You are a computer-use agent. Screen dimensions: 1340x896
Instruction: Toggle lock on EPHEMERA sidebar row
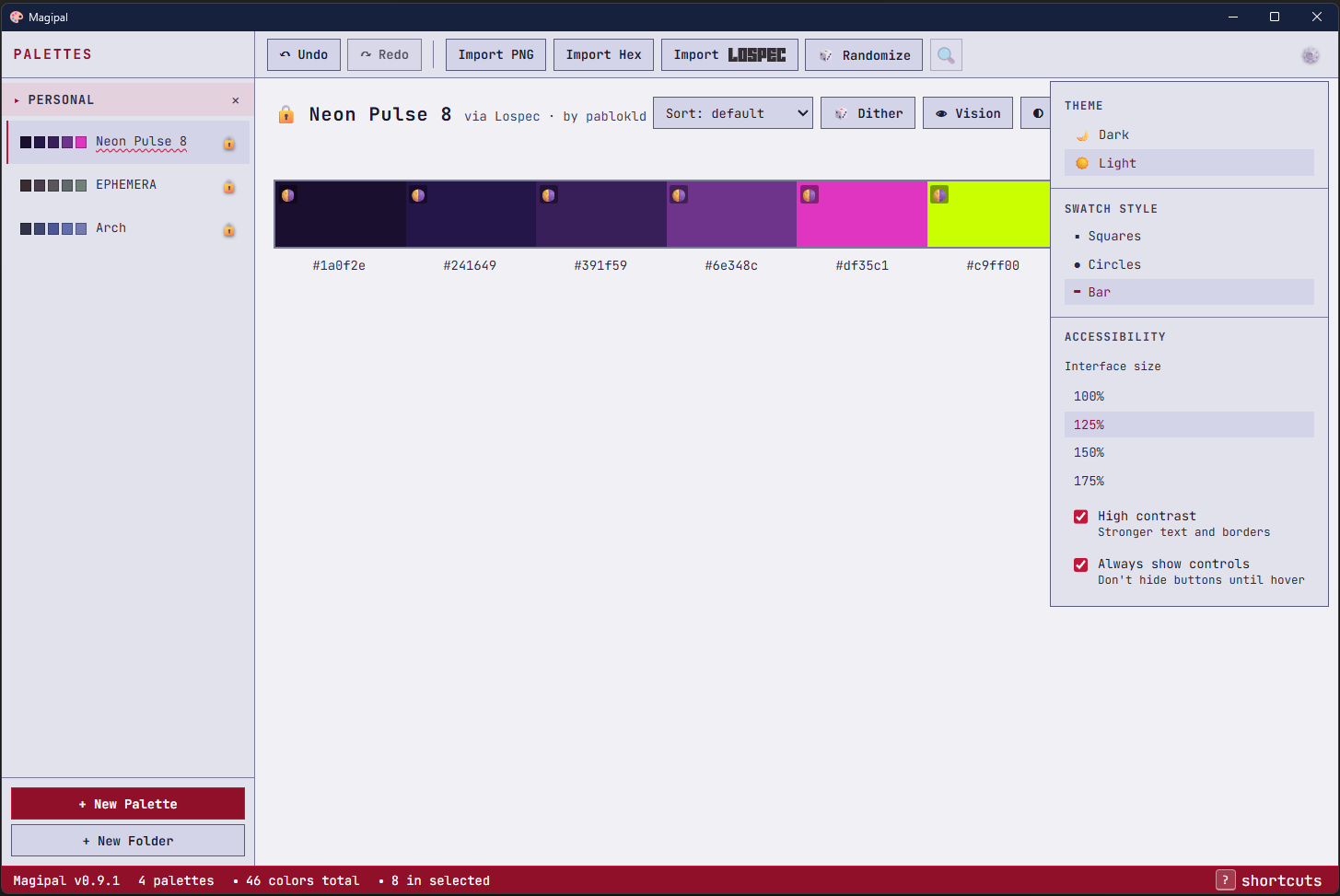228,186
